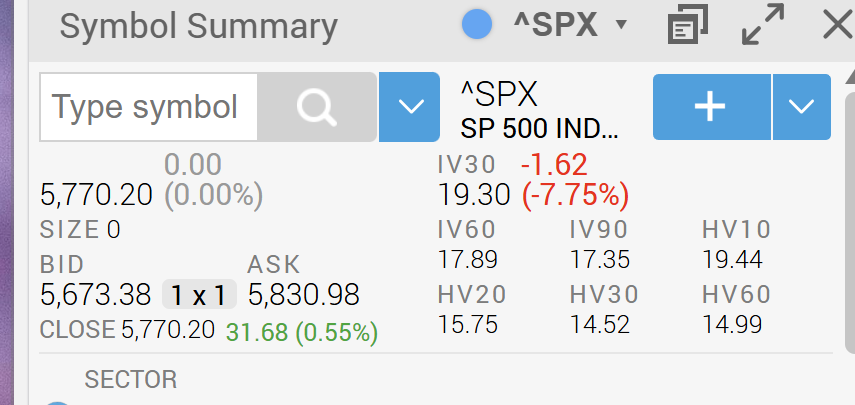This screenshot has height=405, width=855.
Task: Click the HV10 value 19.44
Action: [x=732, y=259]
